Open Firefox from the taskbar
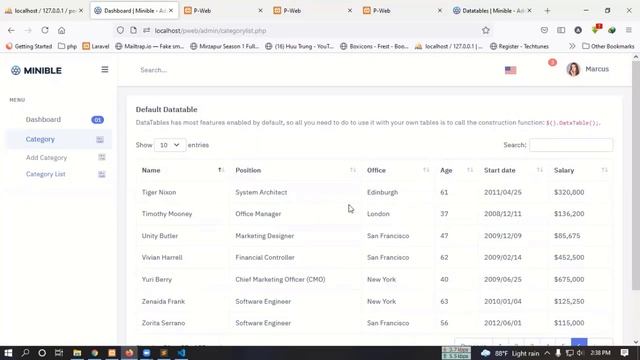640x360 pixels. (129, 353)
